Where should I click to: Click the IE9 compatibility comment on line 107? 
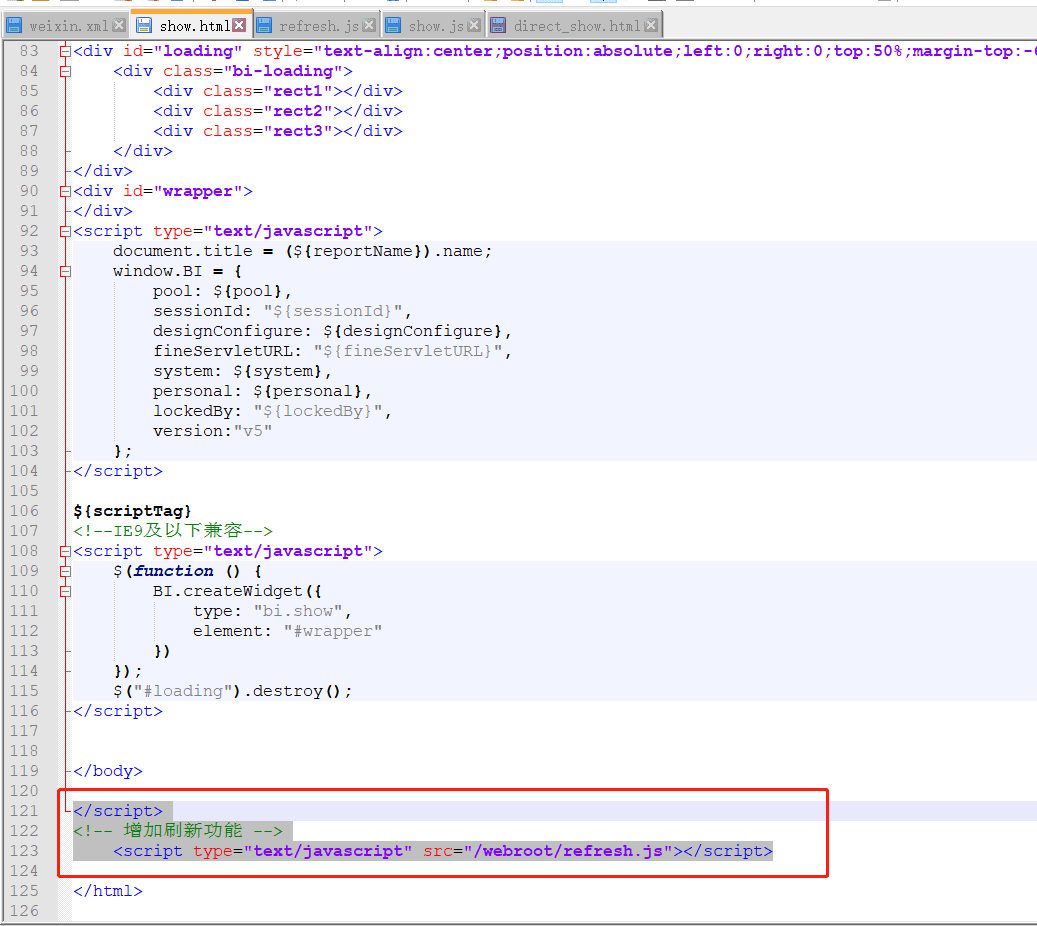(173, 530)
